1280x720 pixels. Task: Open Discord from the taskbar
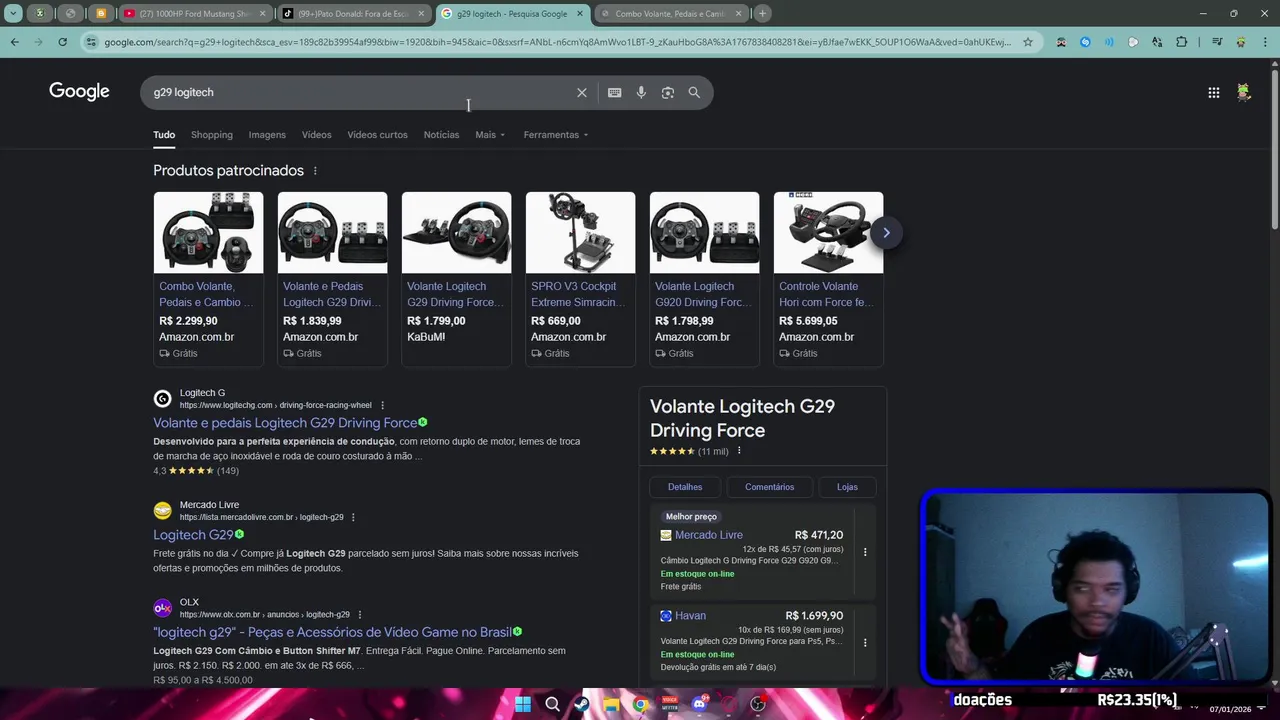coord(699,704)
